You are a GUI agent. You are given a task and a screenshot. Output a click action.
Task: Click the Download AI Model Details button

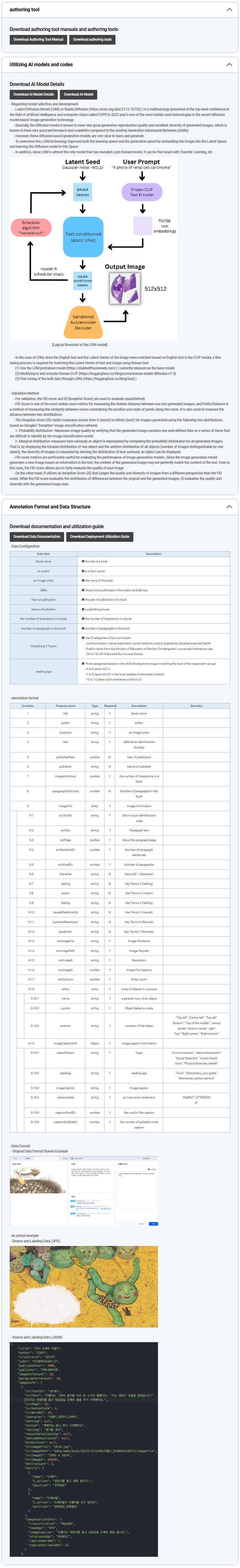click(x=33, y=94)
